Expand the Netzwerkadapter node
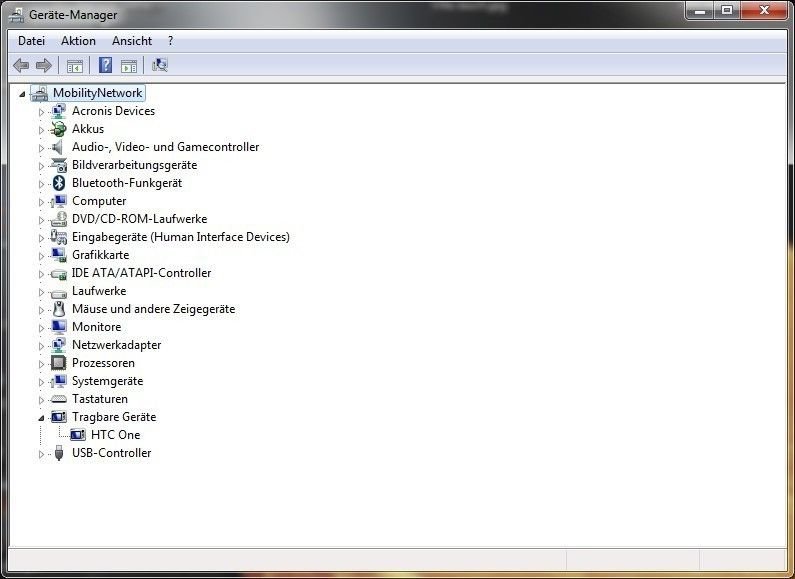Viewport: 795px width, 579px height. (x=42, y=346)
